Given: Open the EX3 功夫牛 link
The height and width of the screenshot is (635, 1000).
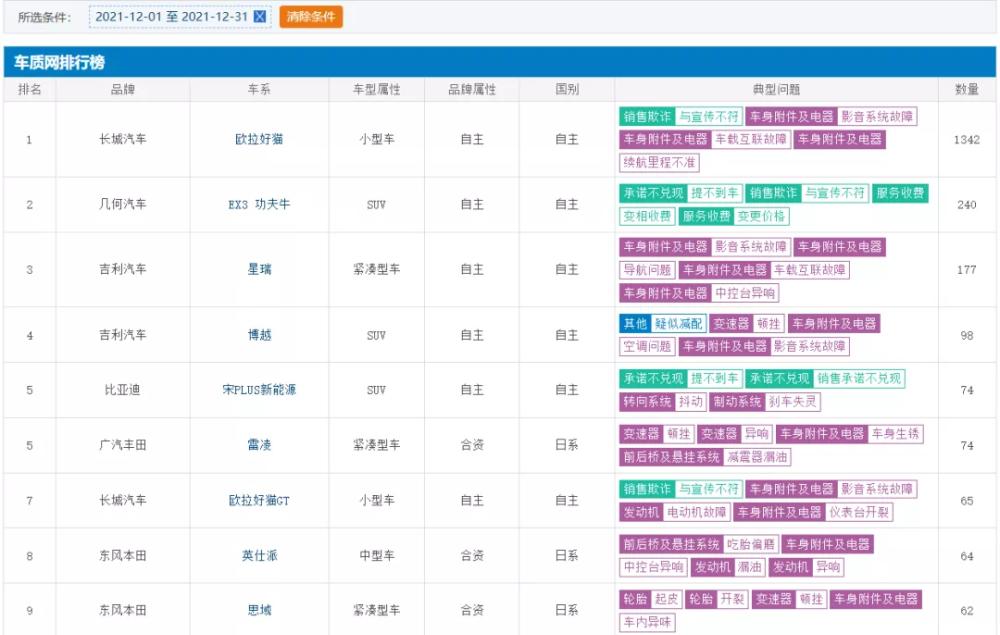Looking at the screenshot, I should (x=259, y=204).
